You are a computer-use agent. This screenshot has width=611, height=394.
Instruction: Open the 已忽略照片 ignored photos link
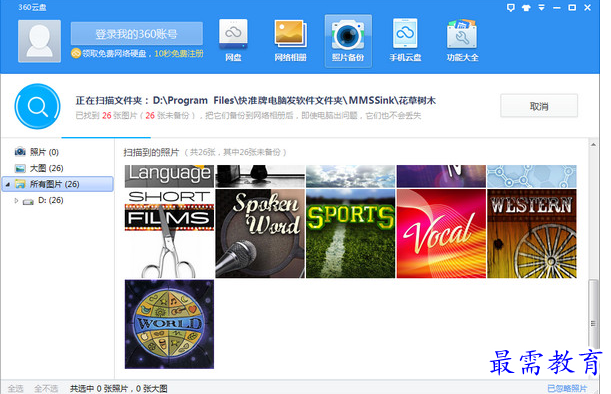click(567, 389)
